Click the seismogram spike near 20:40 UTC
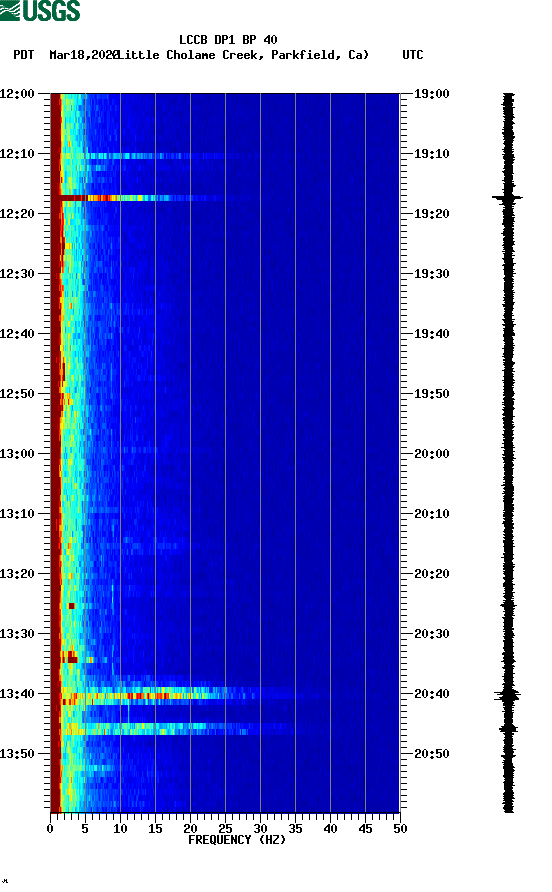 tap(508, 695)
